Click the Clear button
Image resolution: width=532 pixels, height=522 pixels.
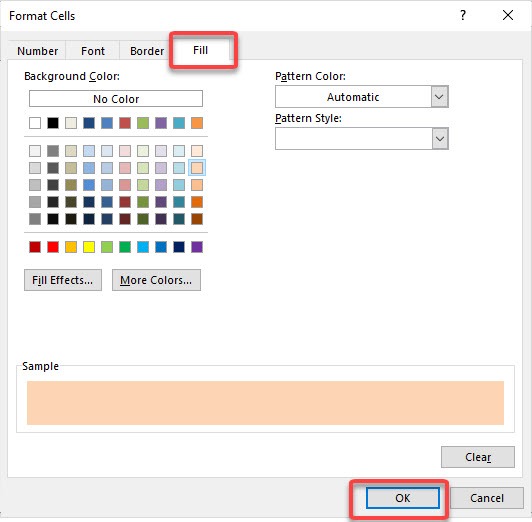[478, 457]
